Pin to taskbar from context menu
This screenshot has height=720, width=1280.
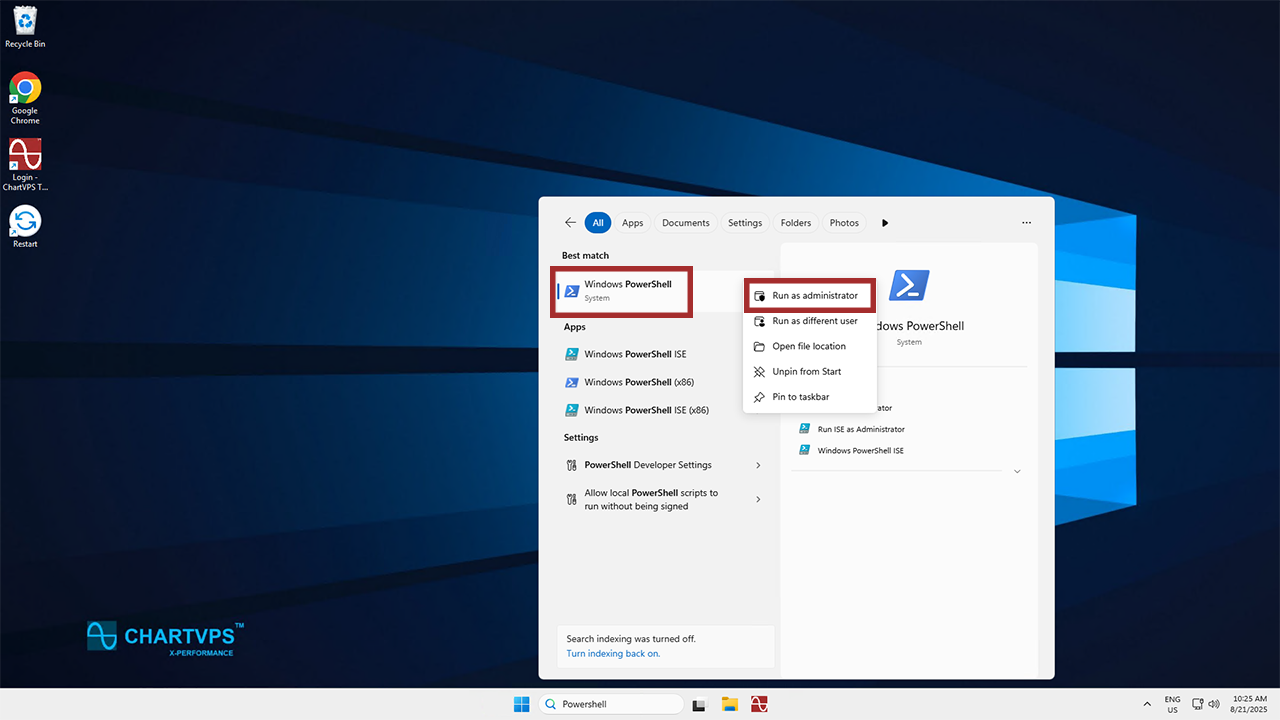click(800, 397)
